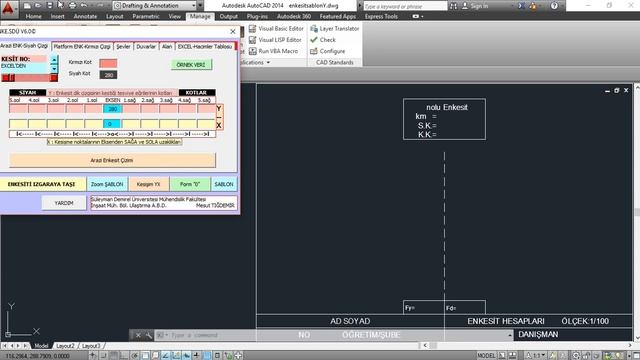The width and height of the screenshot is (640, 360).
Task: Click the YARDIM help button
Action: point(64,203)
